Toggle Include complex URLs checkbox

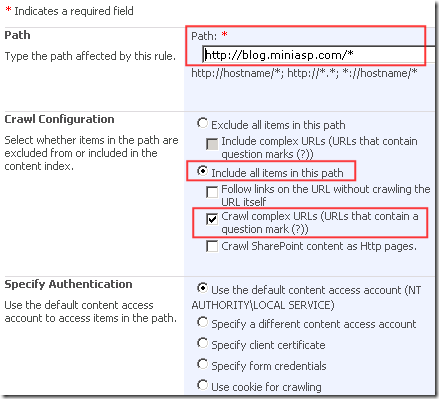tap(212, 144)
